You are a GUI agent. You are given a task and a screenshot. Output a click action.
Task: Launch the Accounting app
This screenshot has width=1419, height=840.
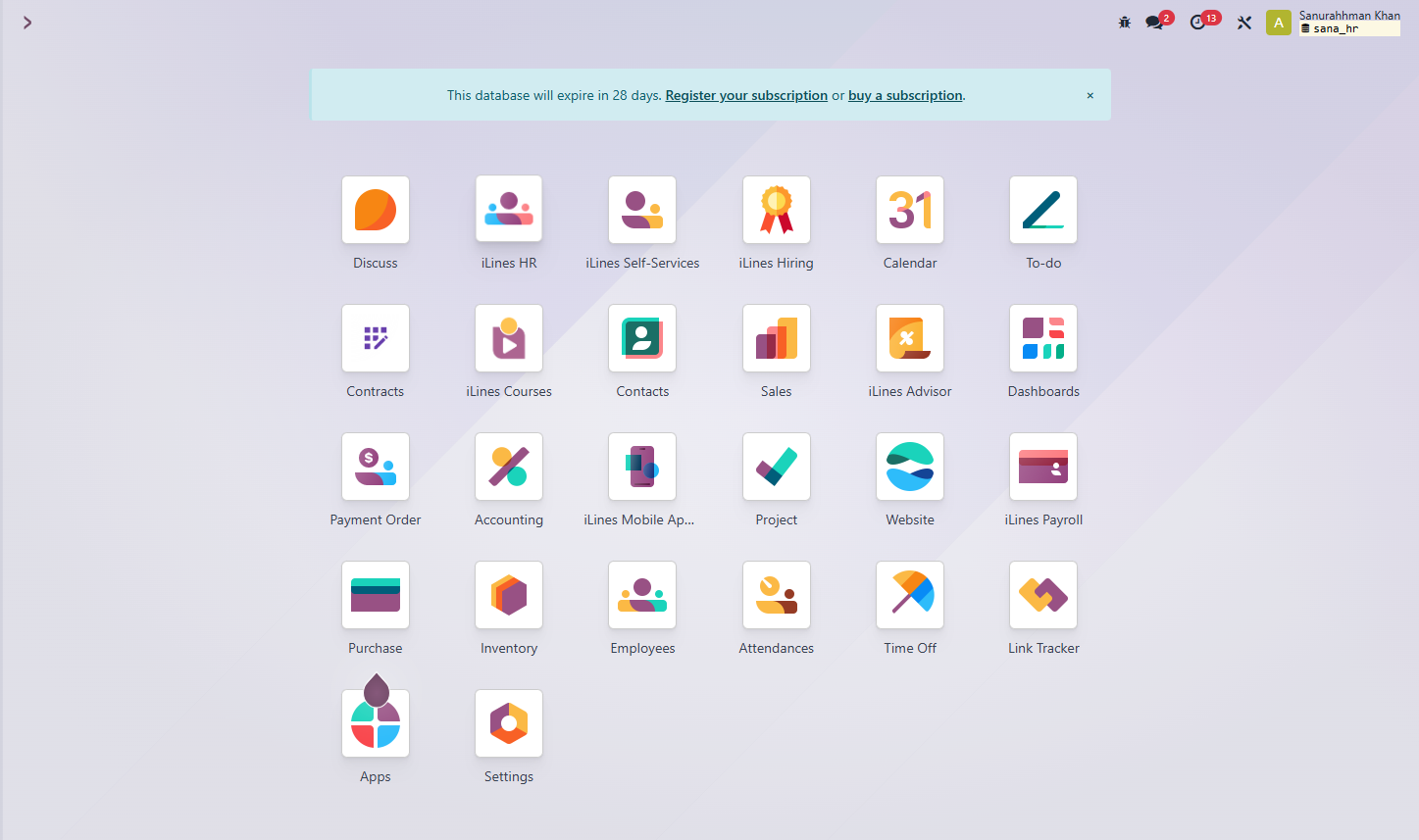click(x=509, y=467)
